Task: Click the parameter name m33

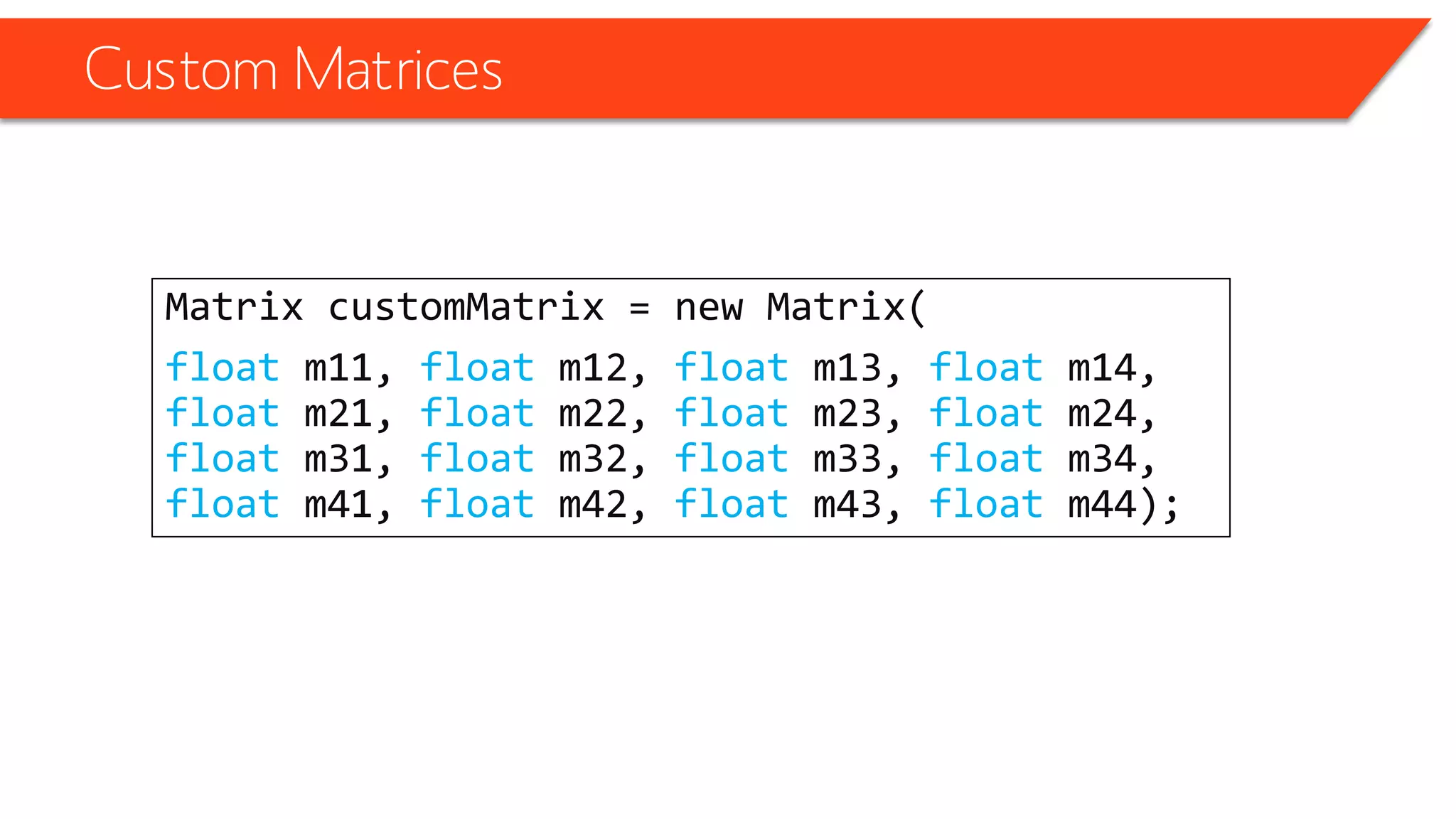Action: point(847,459)
